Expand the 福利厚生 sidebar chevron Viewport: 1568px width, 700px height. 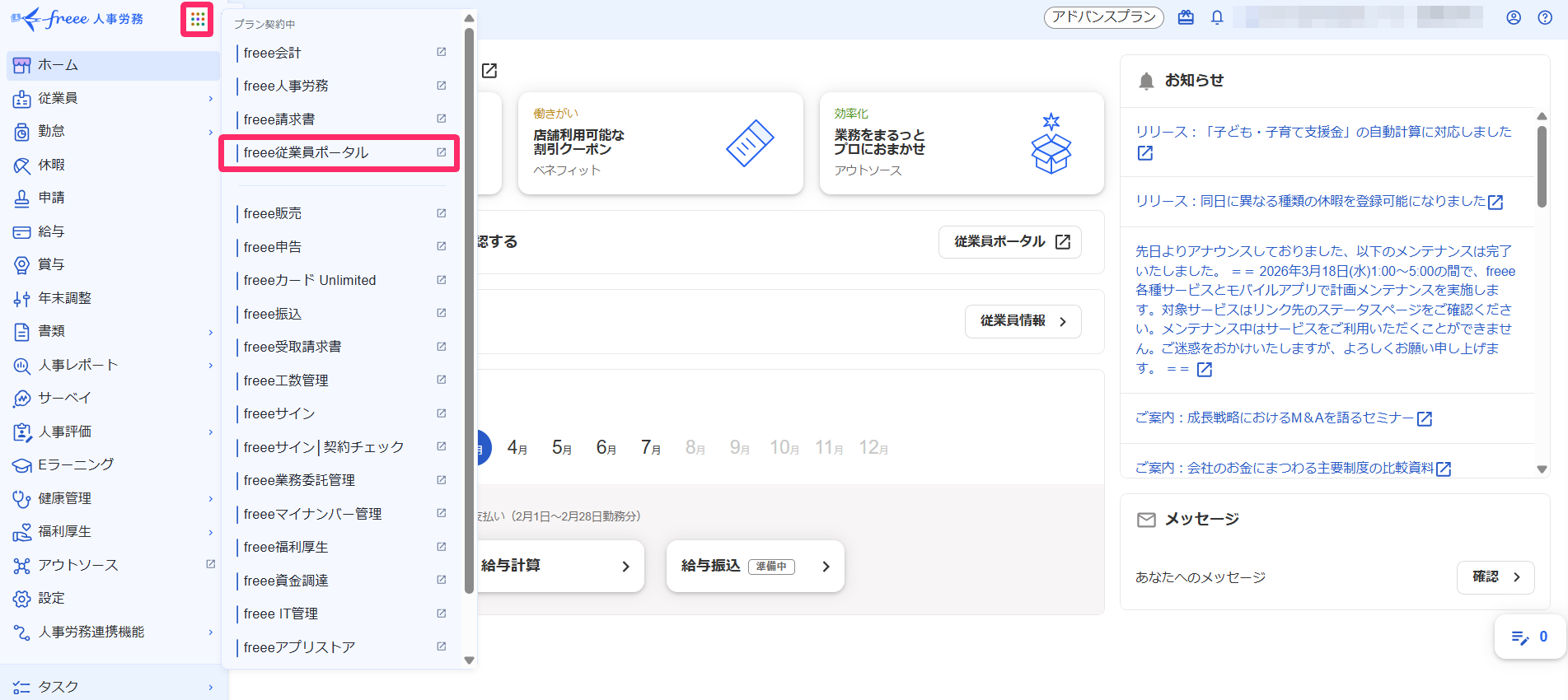211,532
